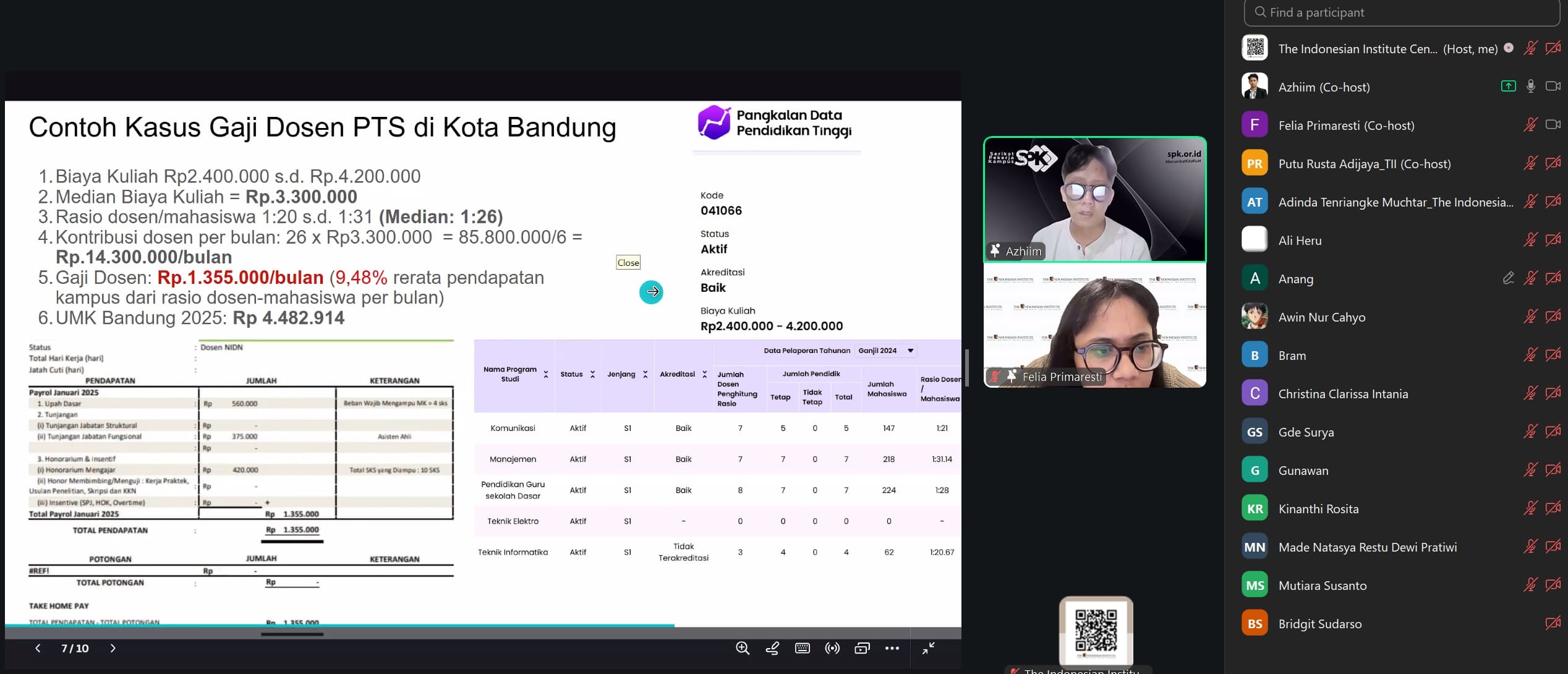This screenshot has width=1568, height=674.
Task: Exit fullscreen with the collapse arrows
Action: [928, 648]
